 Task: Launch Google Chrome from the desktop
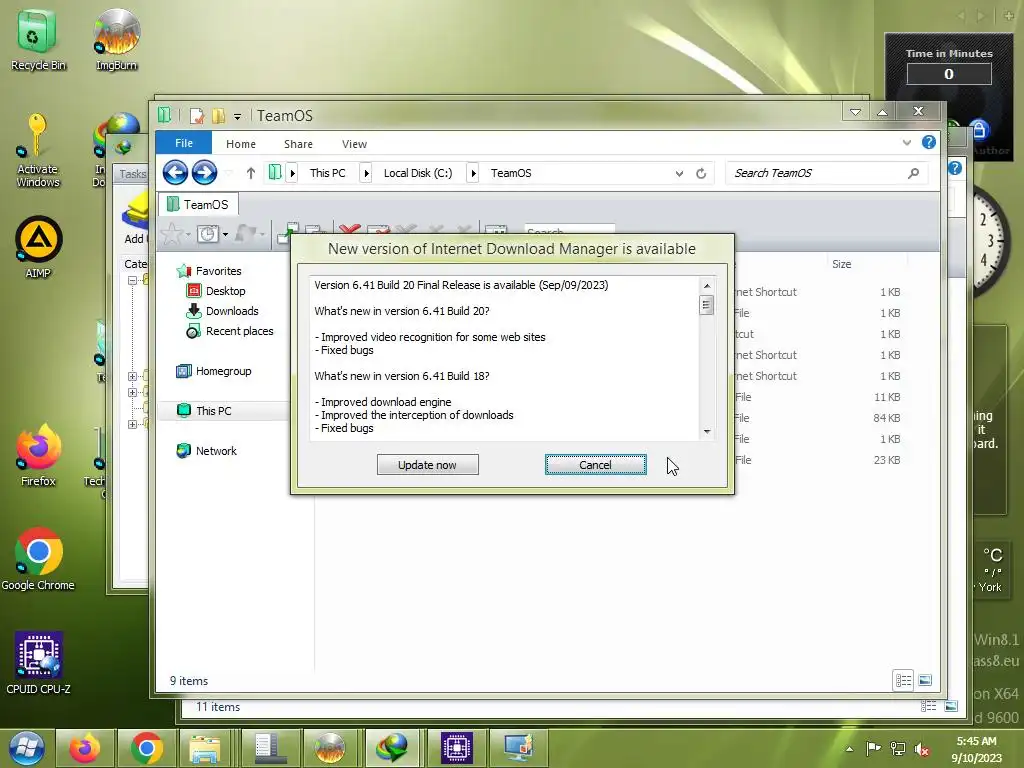(x=38, y=560)
